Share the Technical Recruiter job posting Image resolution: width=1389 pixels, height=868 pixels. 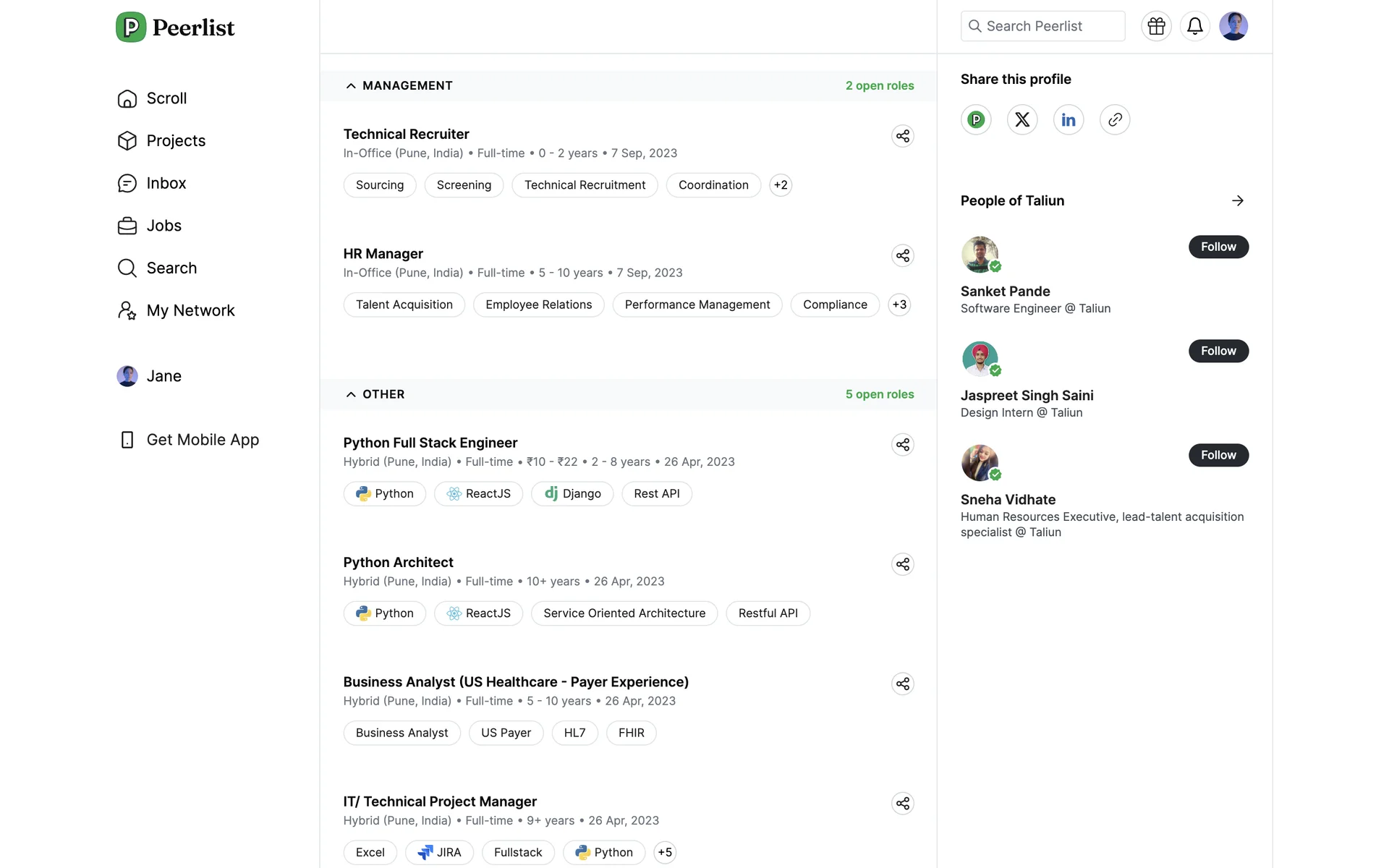tap(902, 136)
